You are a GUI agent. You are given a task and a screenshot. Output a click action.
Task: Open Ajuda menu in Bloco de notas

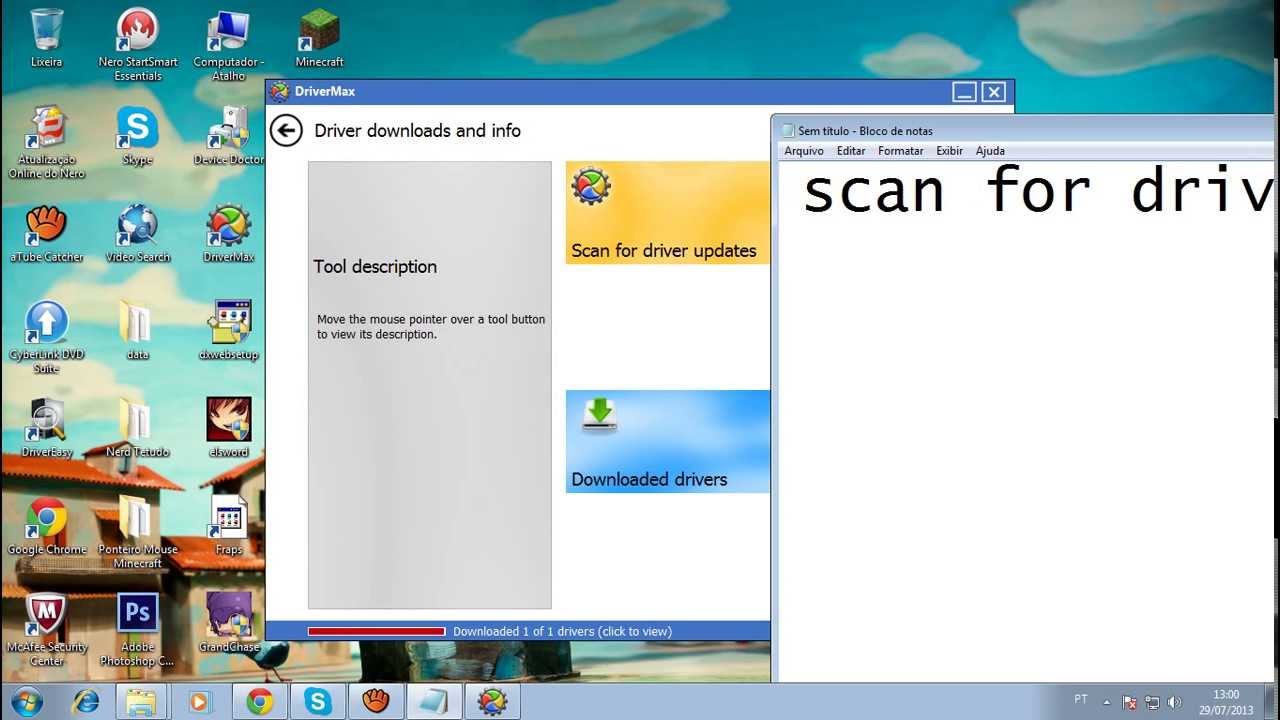(x=990, y=151)
